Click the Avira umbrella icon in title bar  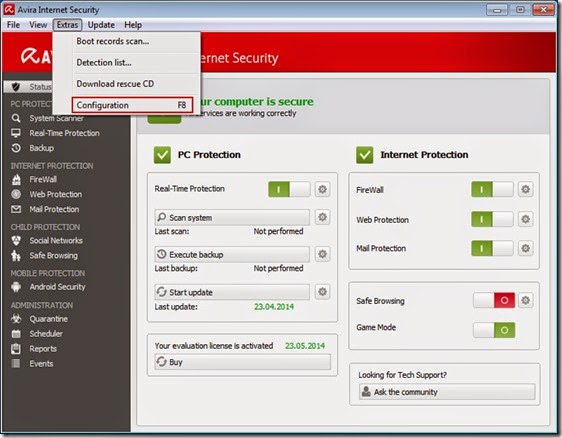[9, 9]
